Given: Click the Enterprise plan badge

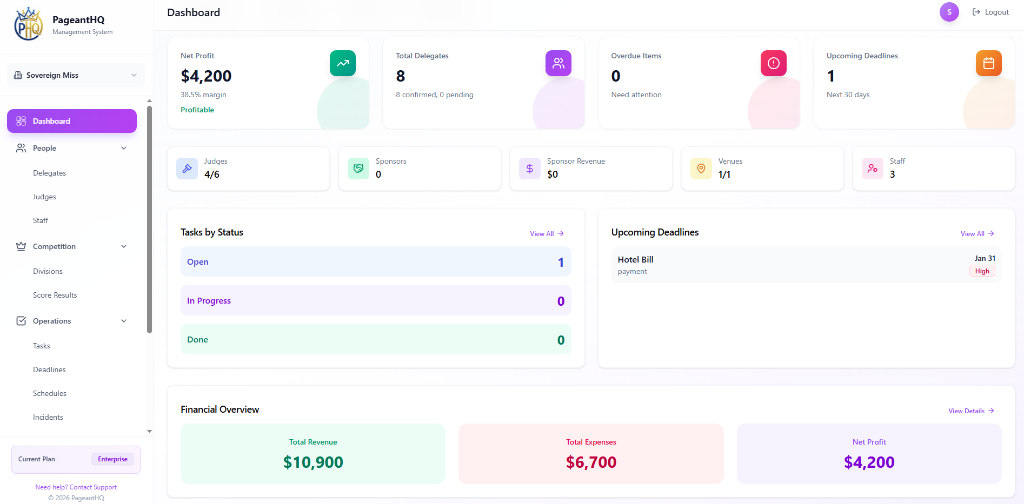Looking at the screenshot, I should [x=112, y=459].
